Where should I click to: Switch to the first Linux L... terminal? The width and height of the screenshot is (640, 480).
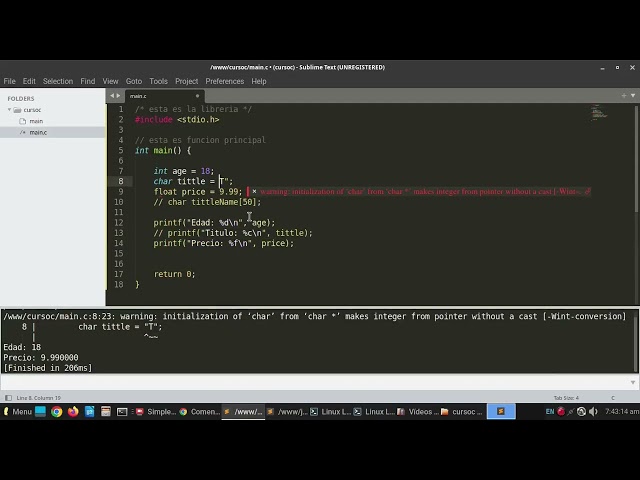coord(331,412)
